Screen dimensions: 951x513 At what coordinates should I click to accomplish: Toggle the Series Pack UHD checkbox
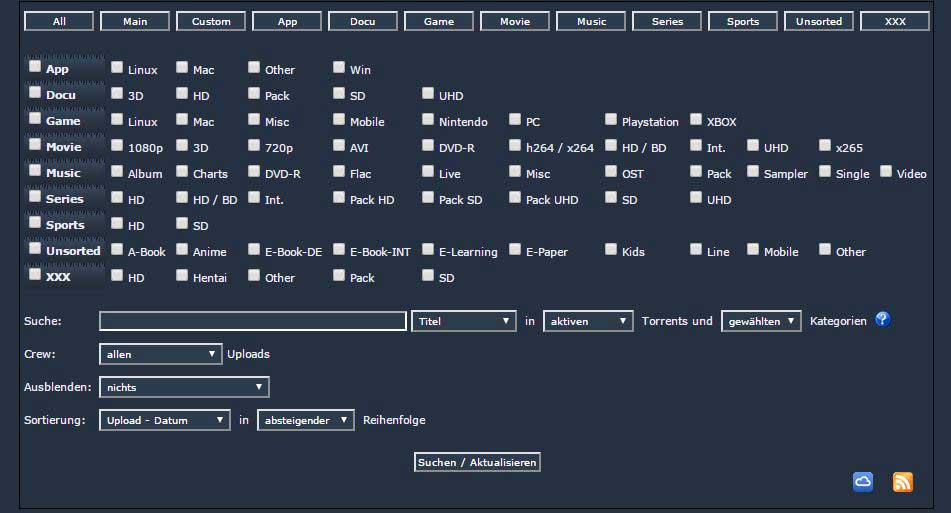click(515, 198)
